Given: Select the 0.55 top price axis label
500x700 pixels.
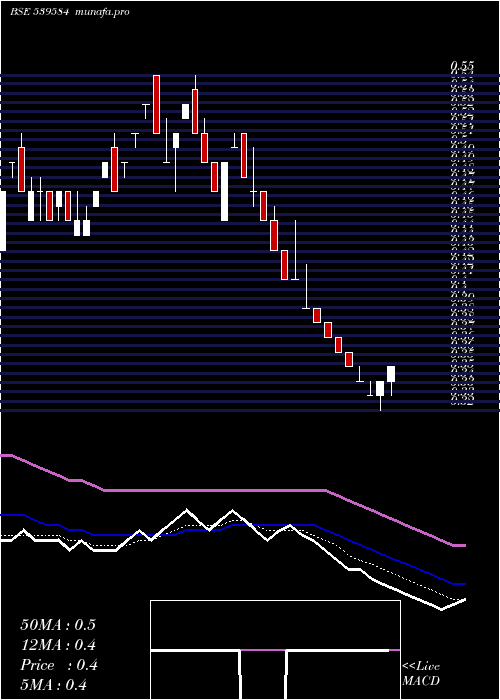Looking at the screenshot, I should (462, 67).
